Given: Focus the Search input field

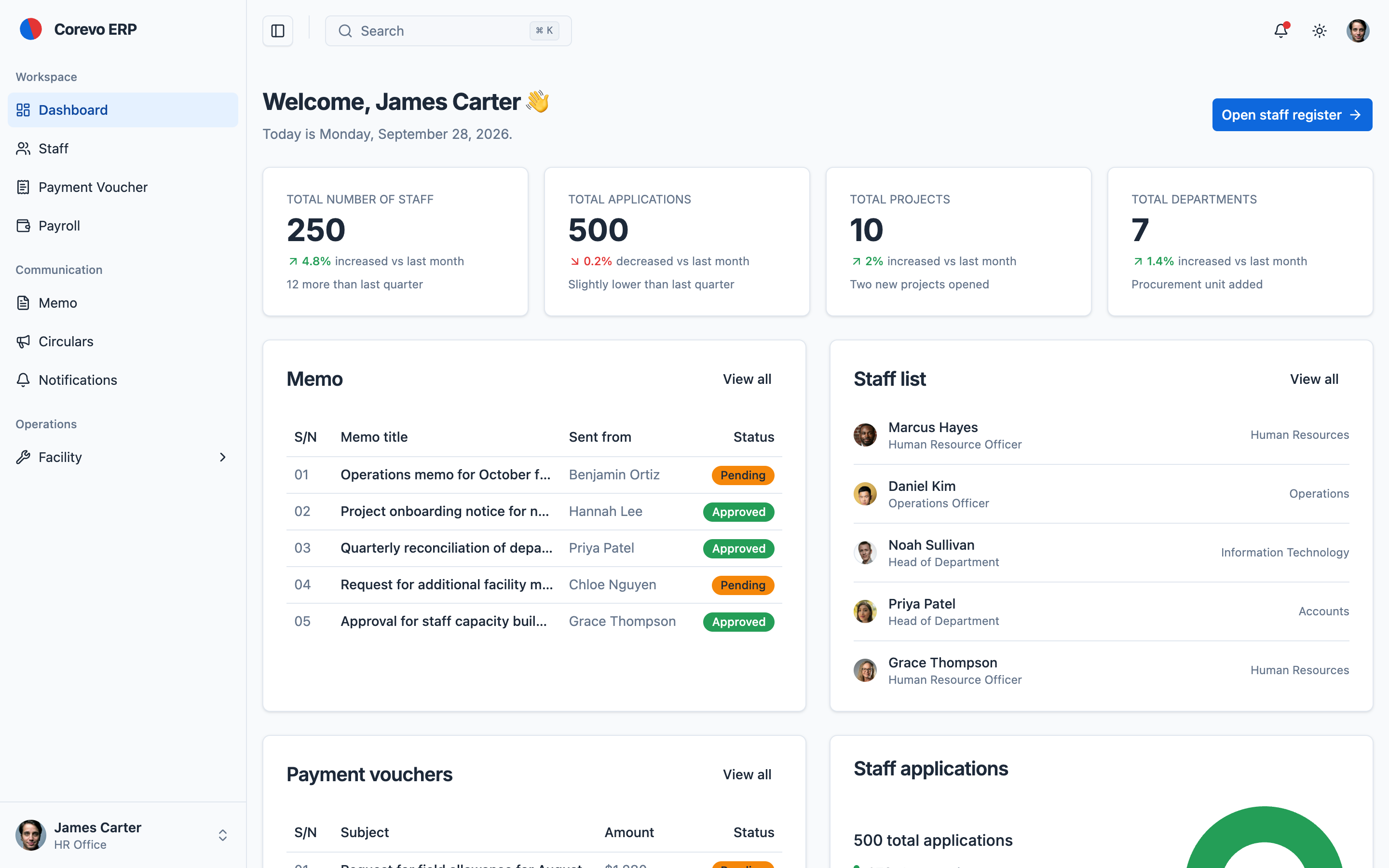Looking at the screenshot, I should click(x=448, y=31).
